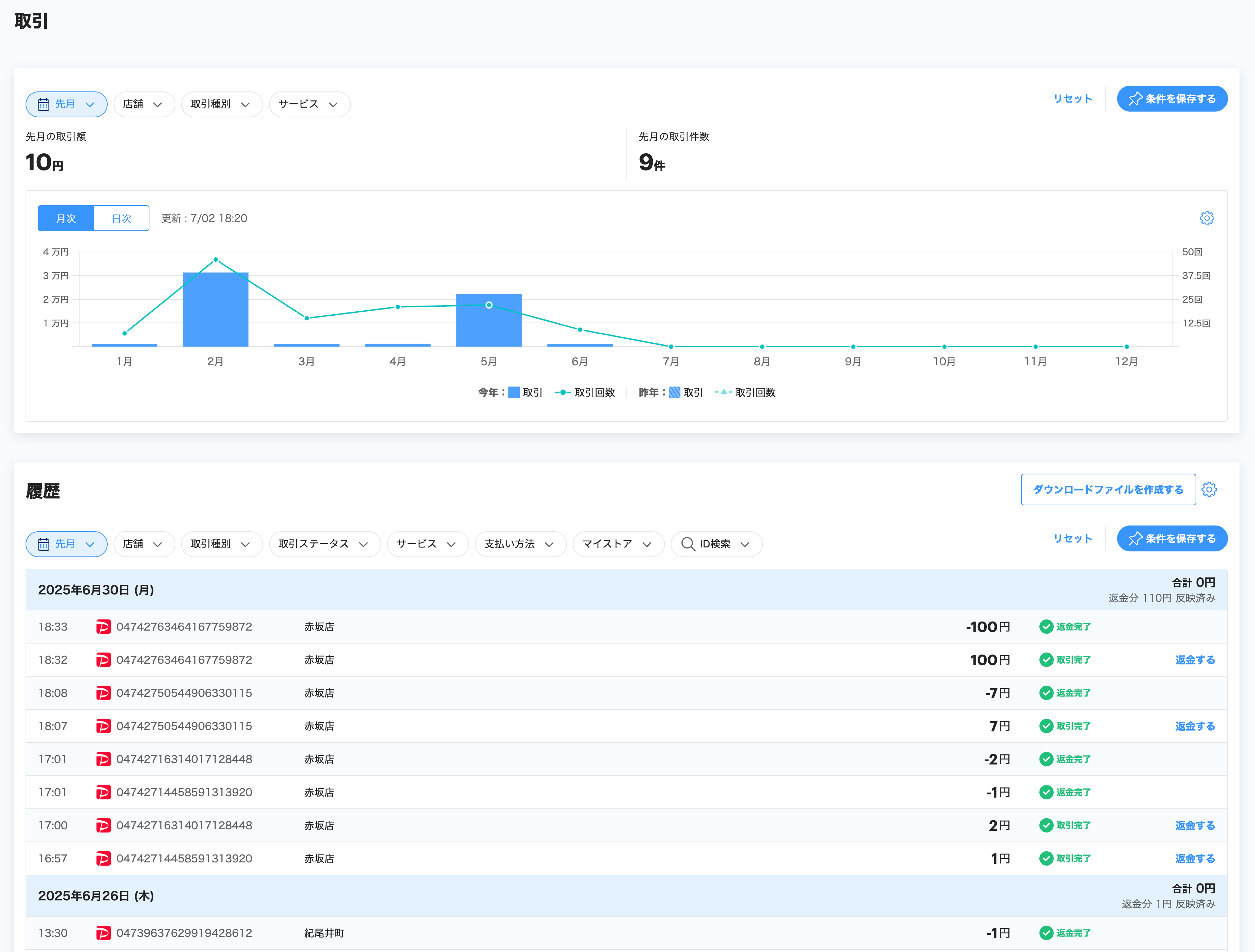Open the history settings gear icon
This screenshot has width=1255, height=952.
click(x=1209, y=489)
